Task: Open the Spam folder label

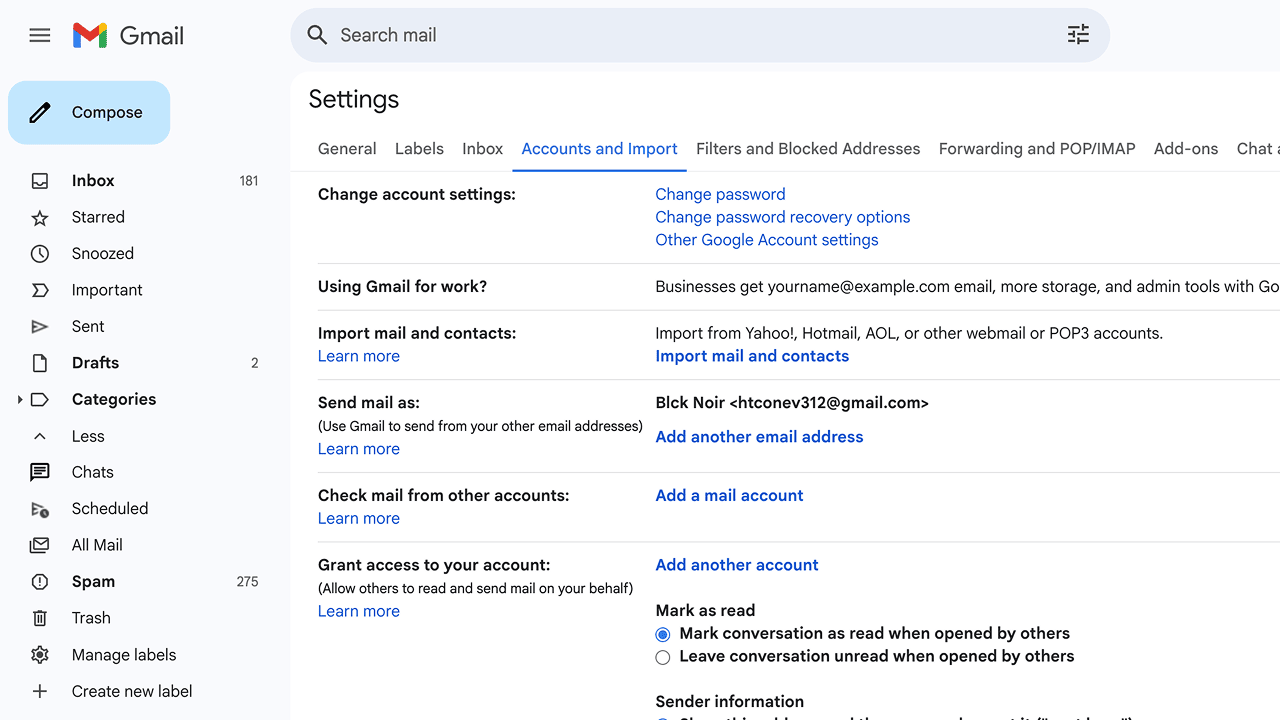Action: tap(93, 582)
